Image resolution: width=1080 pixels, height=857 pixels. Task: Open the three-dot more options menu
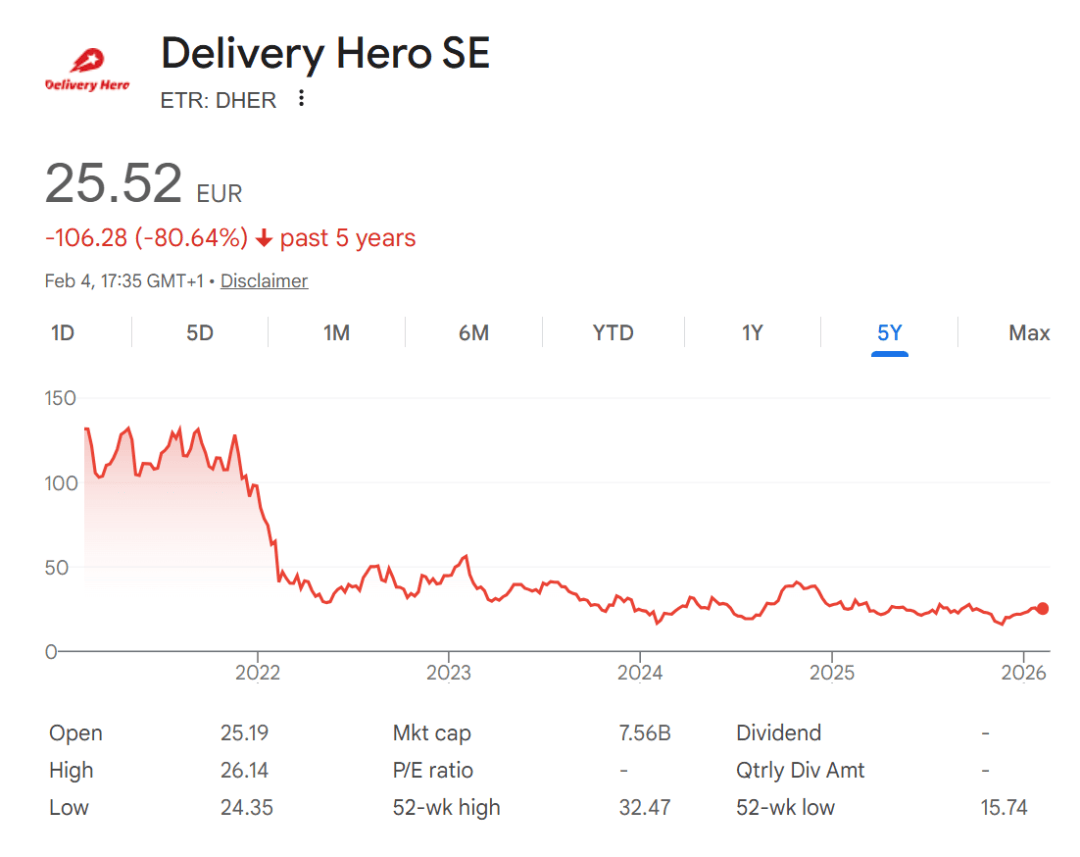click(x=301, y=99)
